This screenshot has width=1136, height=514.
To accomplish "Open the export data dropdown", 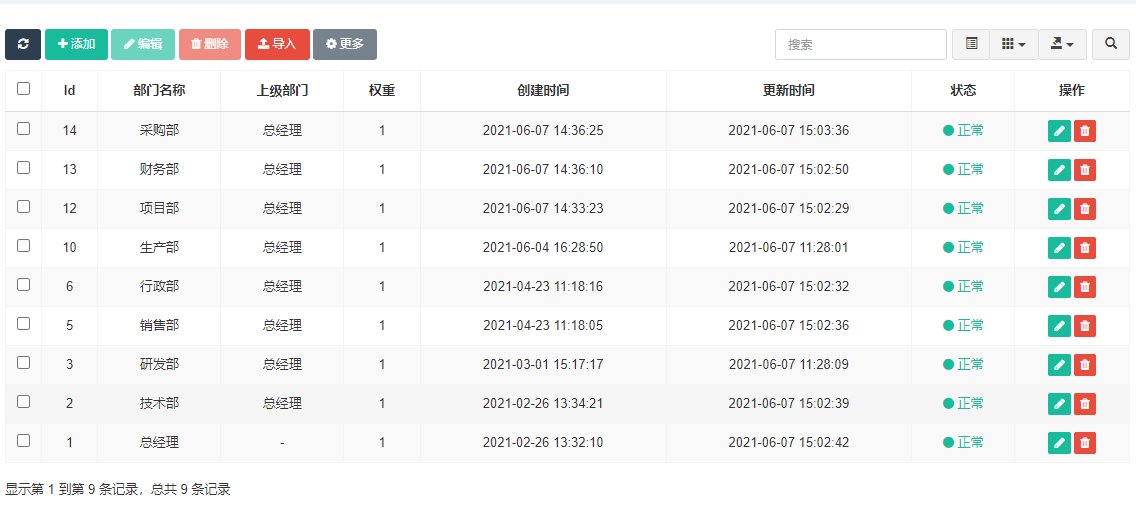I will click(1062, 44).
